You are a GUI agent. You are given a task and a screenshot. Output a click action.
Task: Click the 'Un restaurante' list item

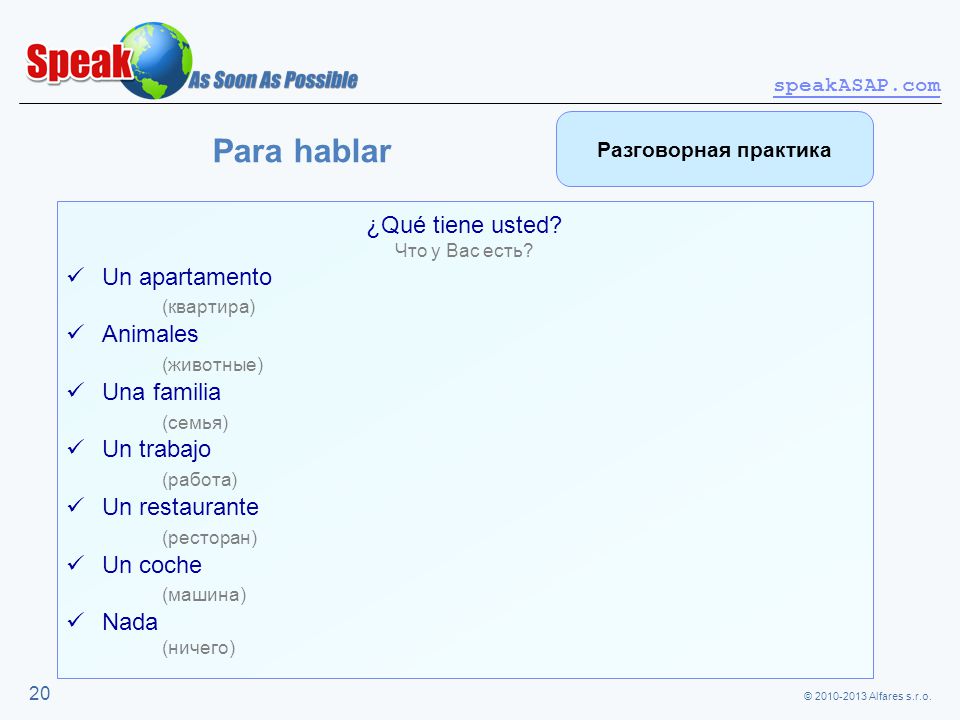click(181, 507)
